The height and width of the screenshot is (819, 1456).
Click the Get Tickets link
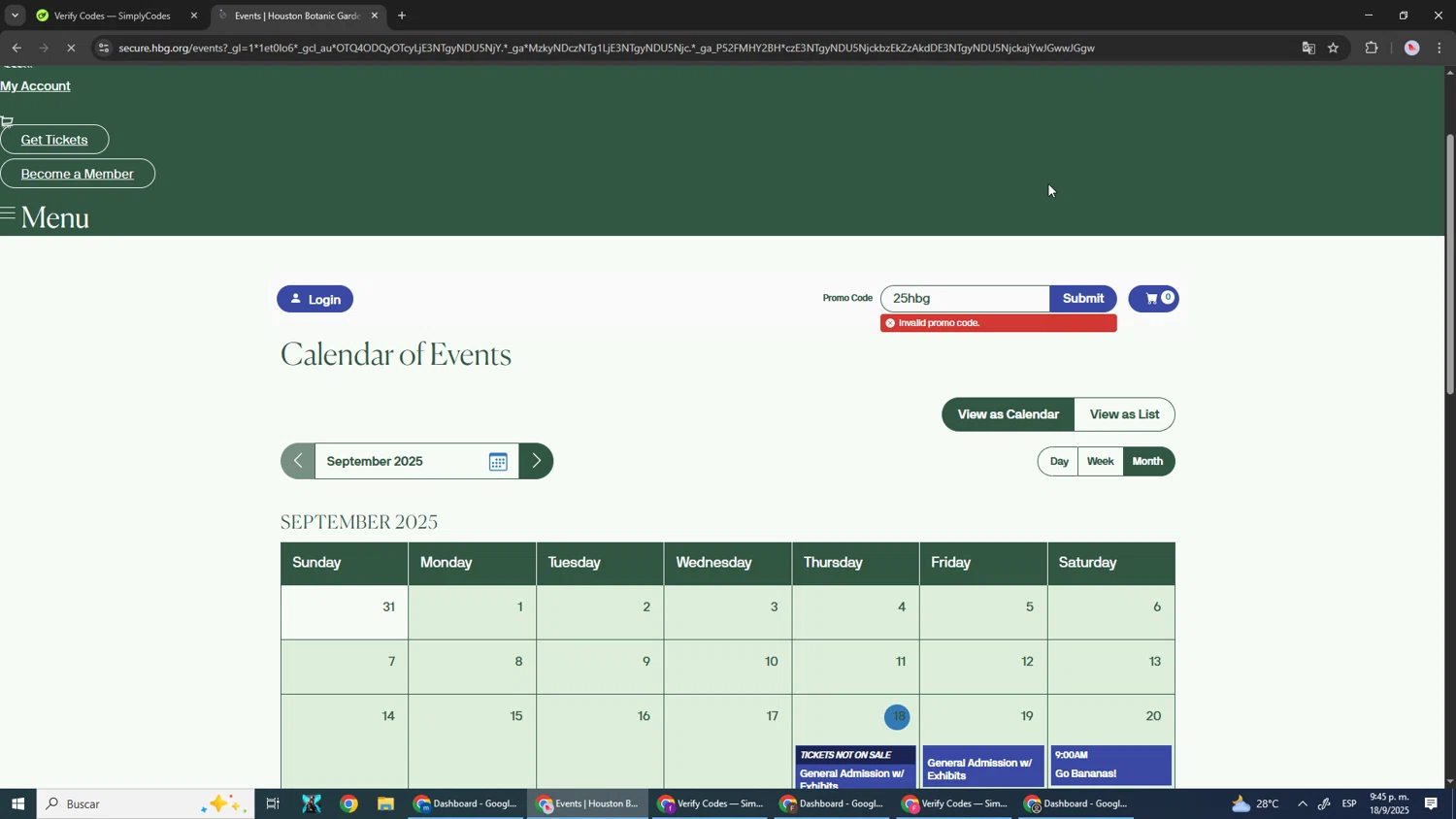click(x=54, y=140)
